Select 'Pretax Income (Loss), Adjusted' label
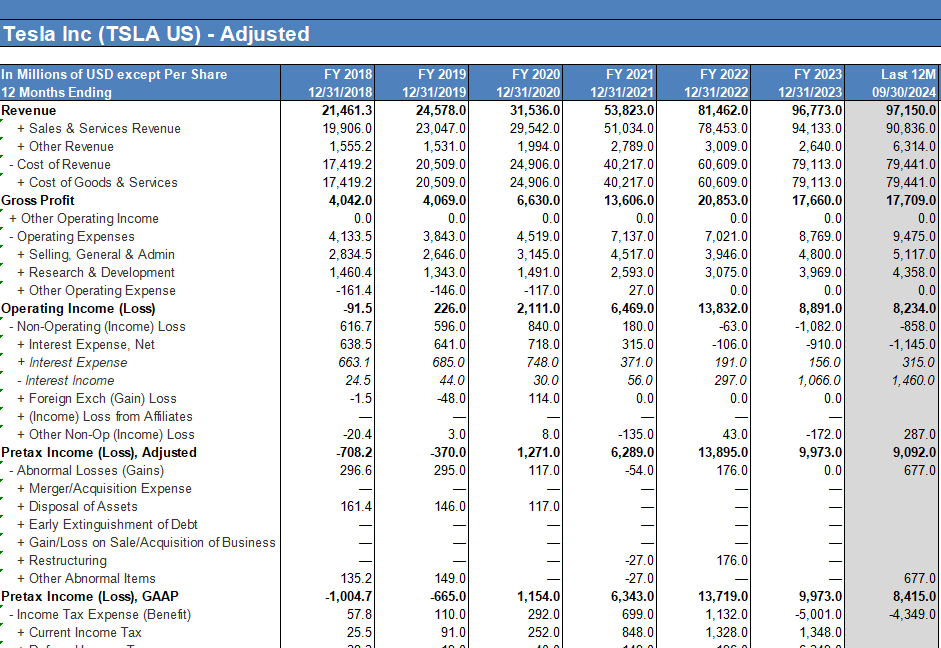The image size is (941, 648). click(x=99, y=452)
